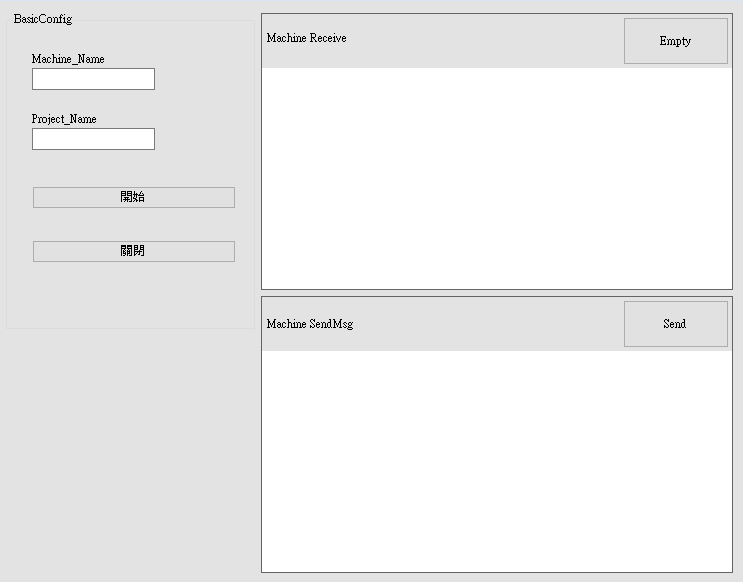743x582 pixels.
Task: Focus the Project_Name text box
Action: tap(93, 139)
